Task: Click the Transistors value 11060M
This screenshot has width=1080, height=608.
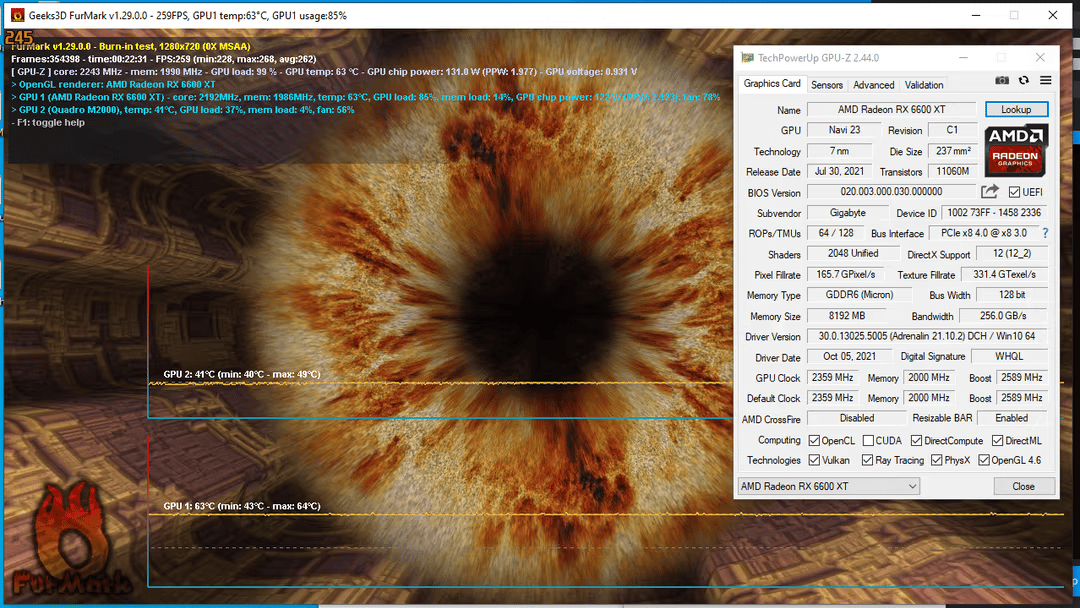Action: 953,171
